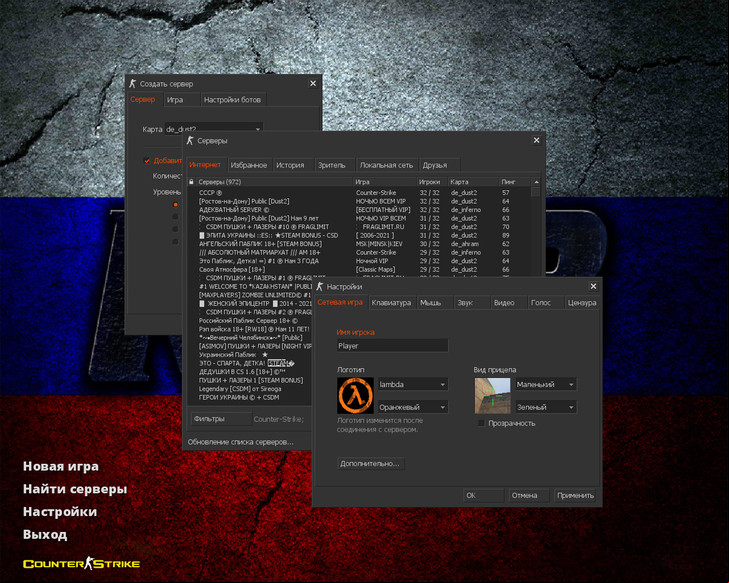Click the Фильтры button
The height and width of the screenshot is (583, 729).
point(221,419)
